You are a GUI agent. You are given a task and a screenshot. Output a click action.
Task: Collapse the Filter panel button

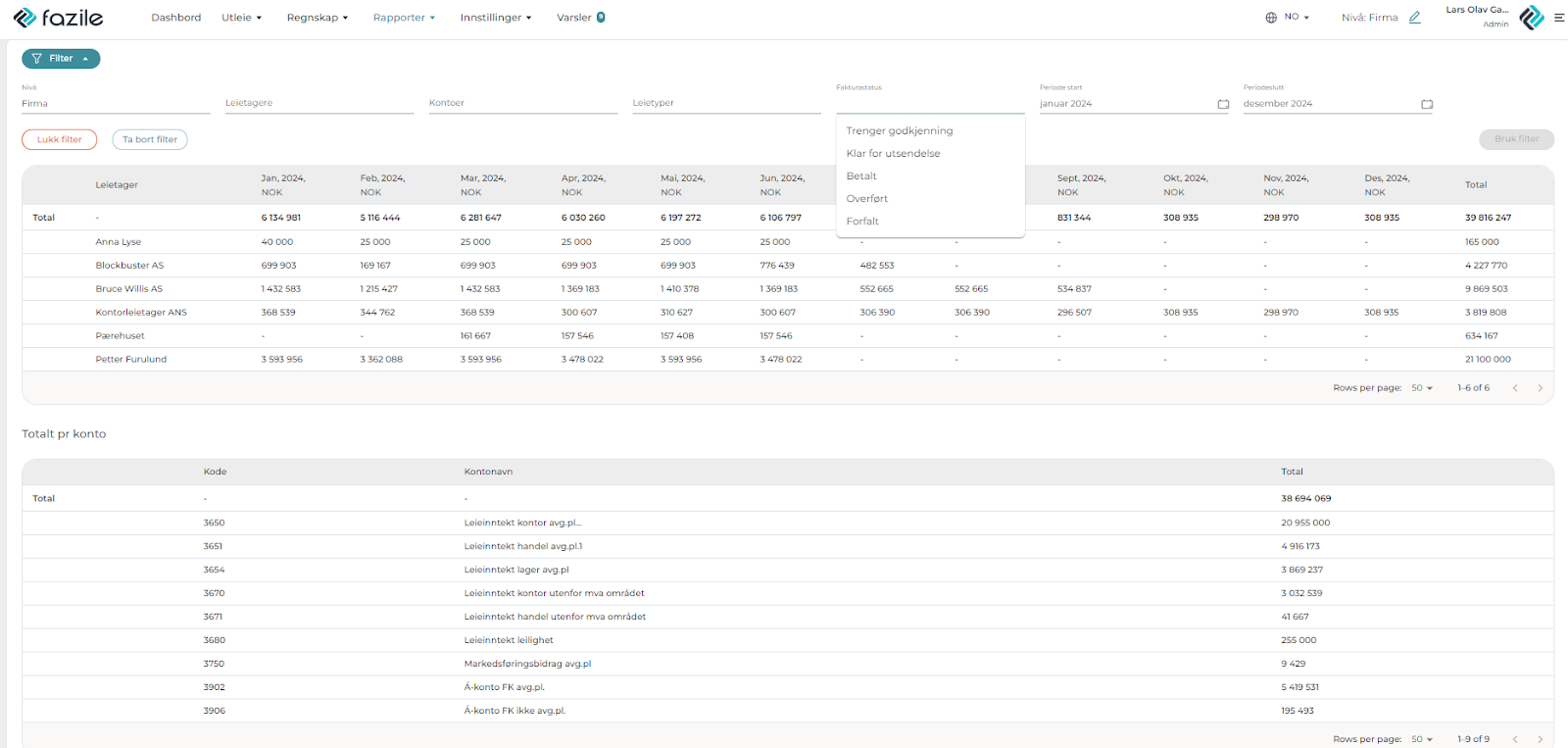61,59
